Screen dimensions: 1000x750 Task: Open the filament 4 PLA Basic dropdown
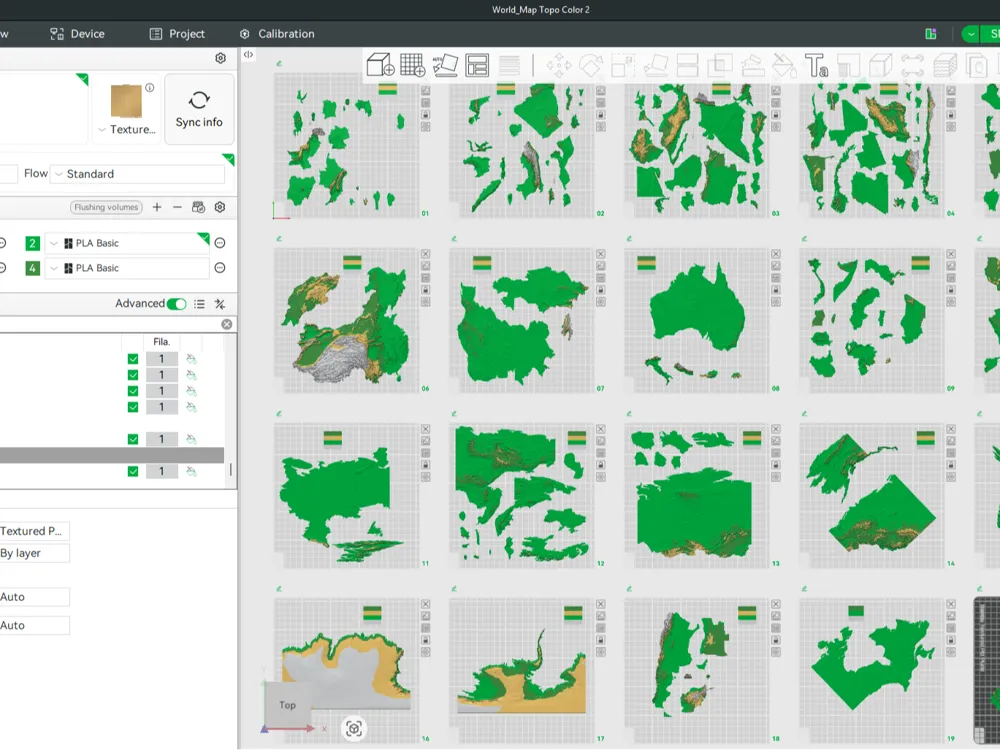[x=127, y=268]
